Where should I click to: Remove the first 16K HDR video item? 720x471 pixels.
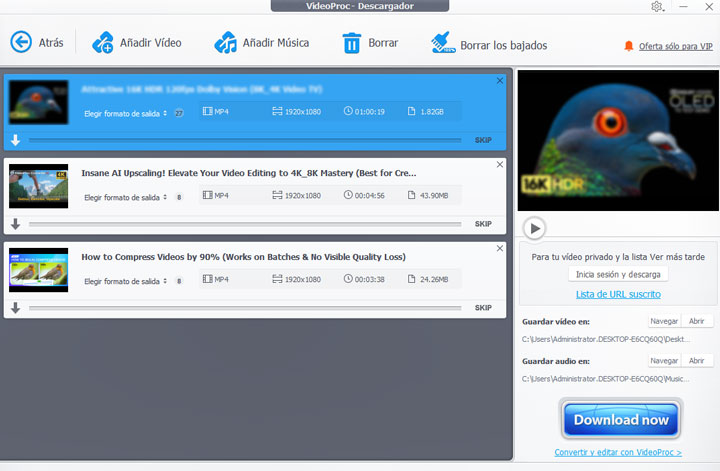click(x=500, y=81)
